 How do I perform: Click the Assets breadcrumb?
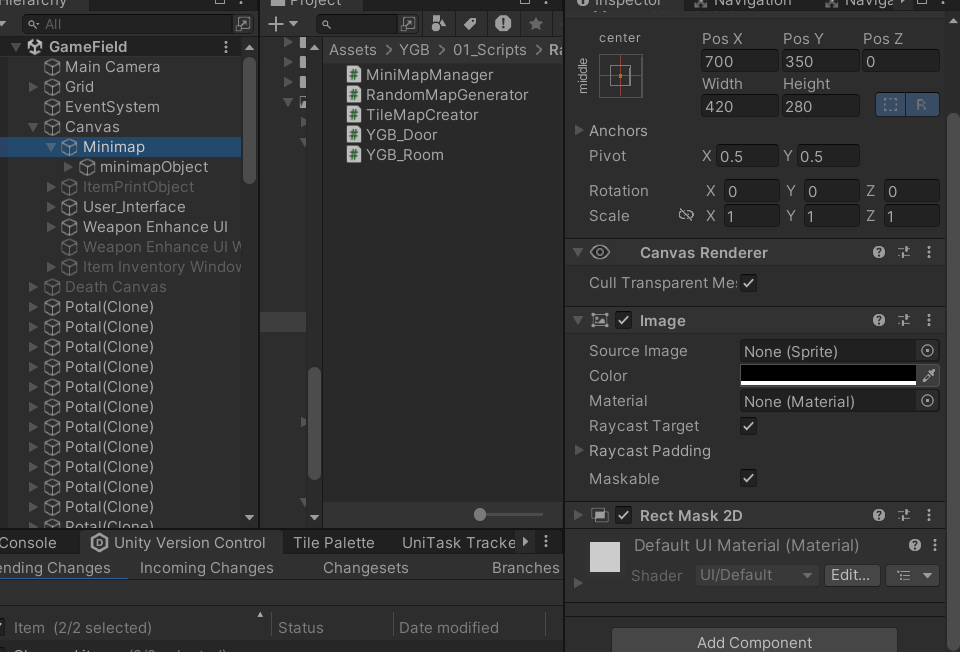(x=353, y=50)
